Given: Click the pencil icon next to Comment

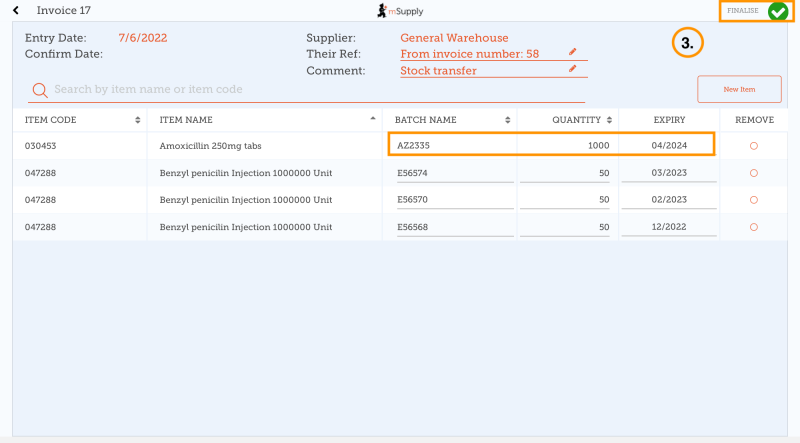Looking at the screenshot, I should click(x=572, y=69).
